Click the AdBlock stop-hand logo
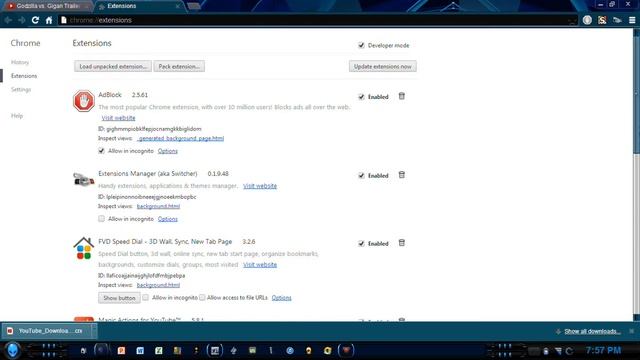 84,101
